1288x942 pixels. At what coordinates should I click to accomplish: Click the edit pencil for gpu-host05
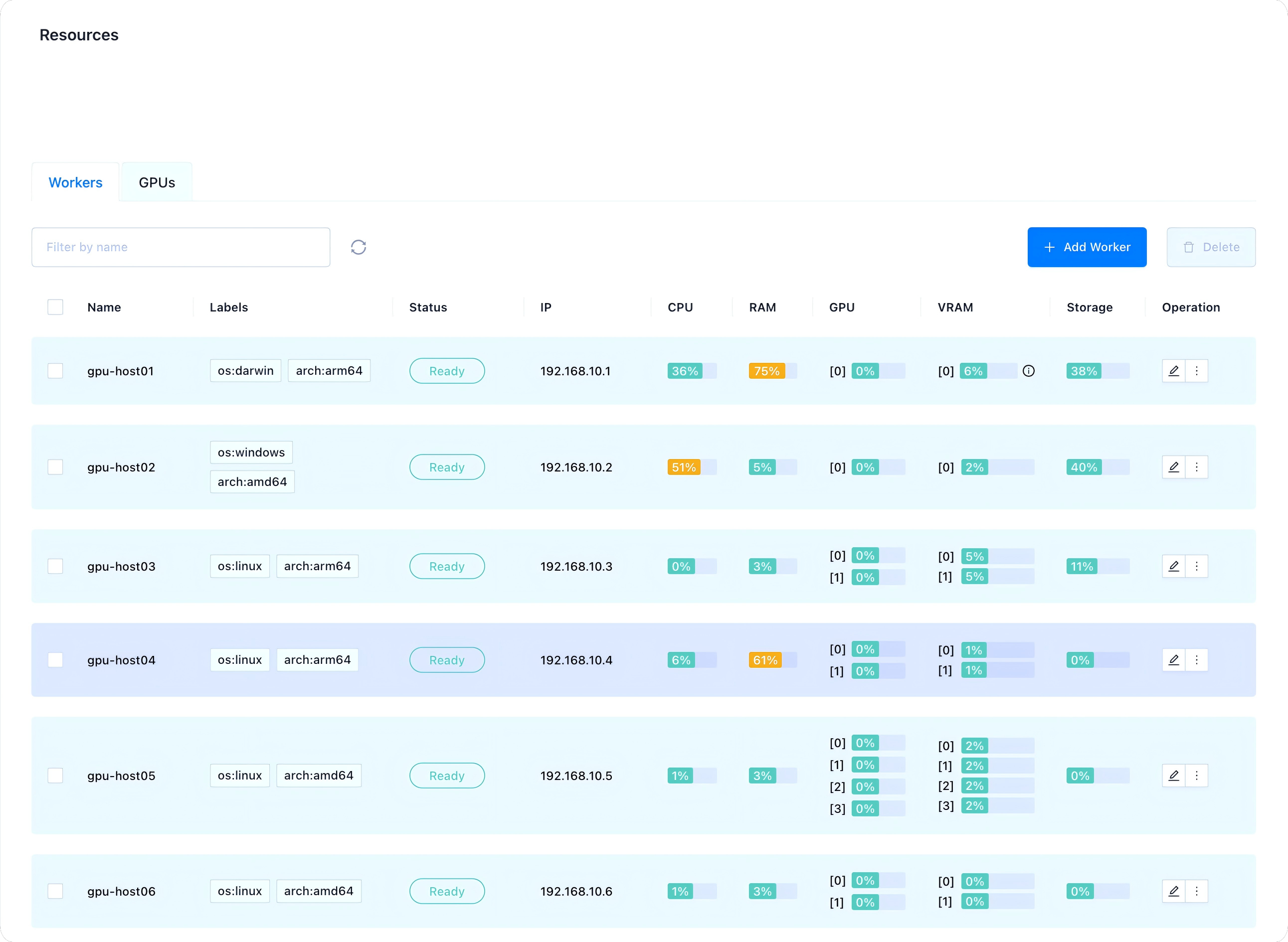1173,776
